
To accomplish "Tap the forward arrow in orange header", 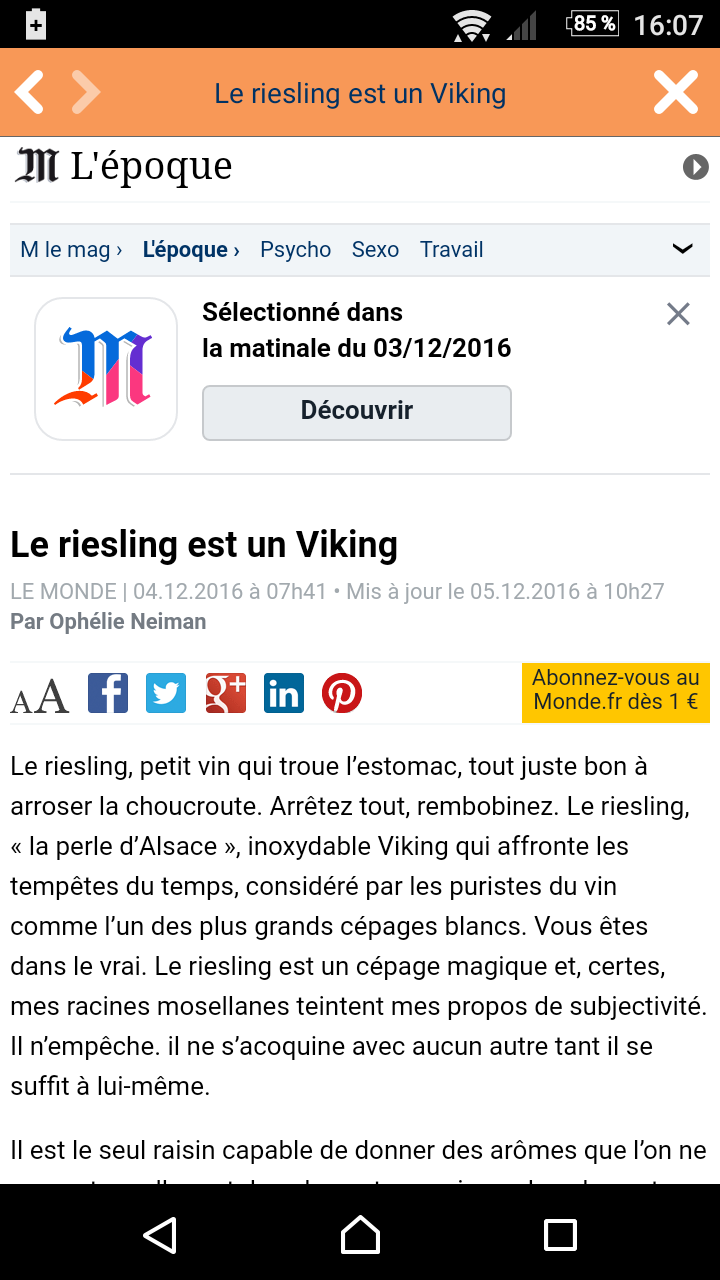I will [86, 93].
